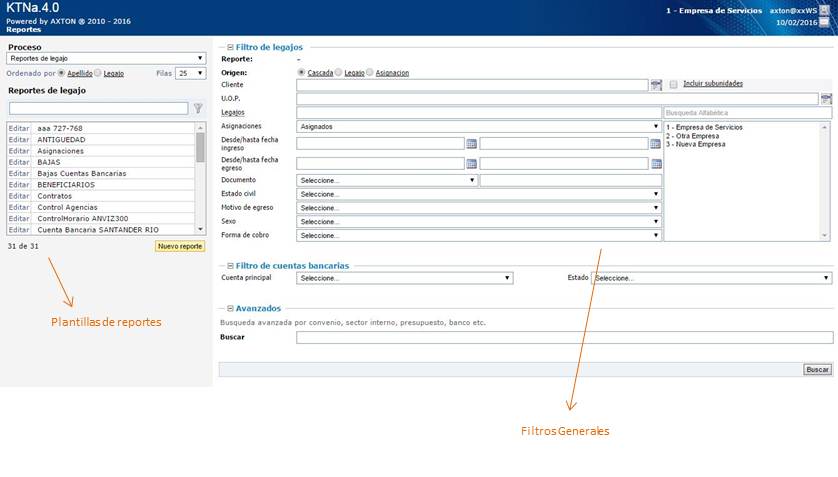Open calendar for fecha egreso start date

pyautogui.click(x=471, y=164)
